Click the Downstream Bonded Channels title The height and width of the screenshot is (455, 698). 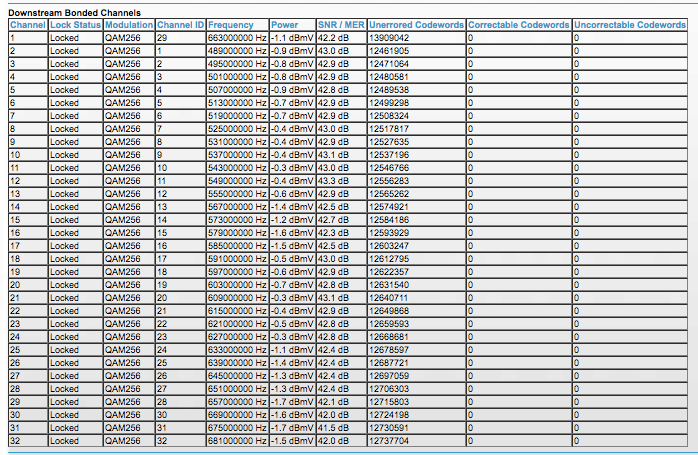coord(66,11)
